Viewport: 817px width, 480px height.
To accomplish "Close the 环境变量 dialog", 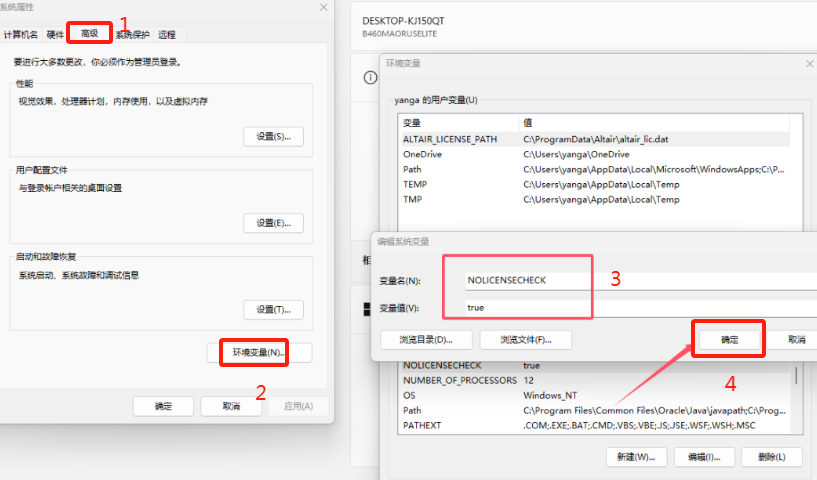I will coord(809,64).
